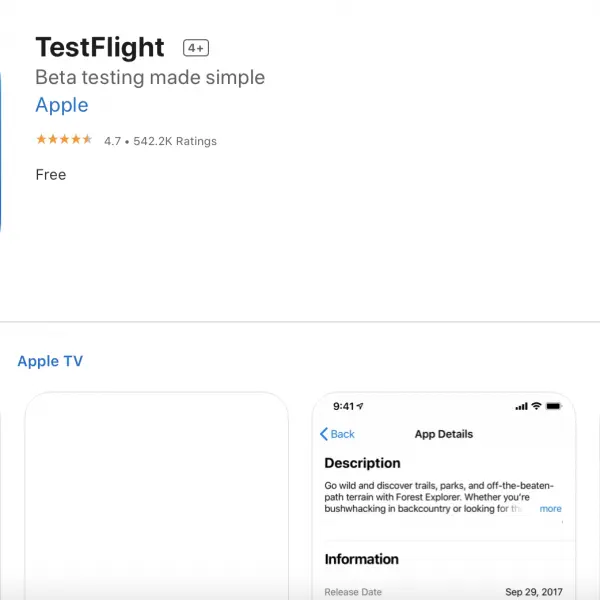The width and height of the screenshot is (600, 600).
Task: Click the Information heading in screenshot
Action: (362, 559)
